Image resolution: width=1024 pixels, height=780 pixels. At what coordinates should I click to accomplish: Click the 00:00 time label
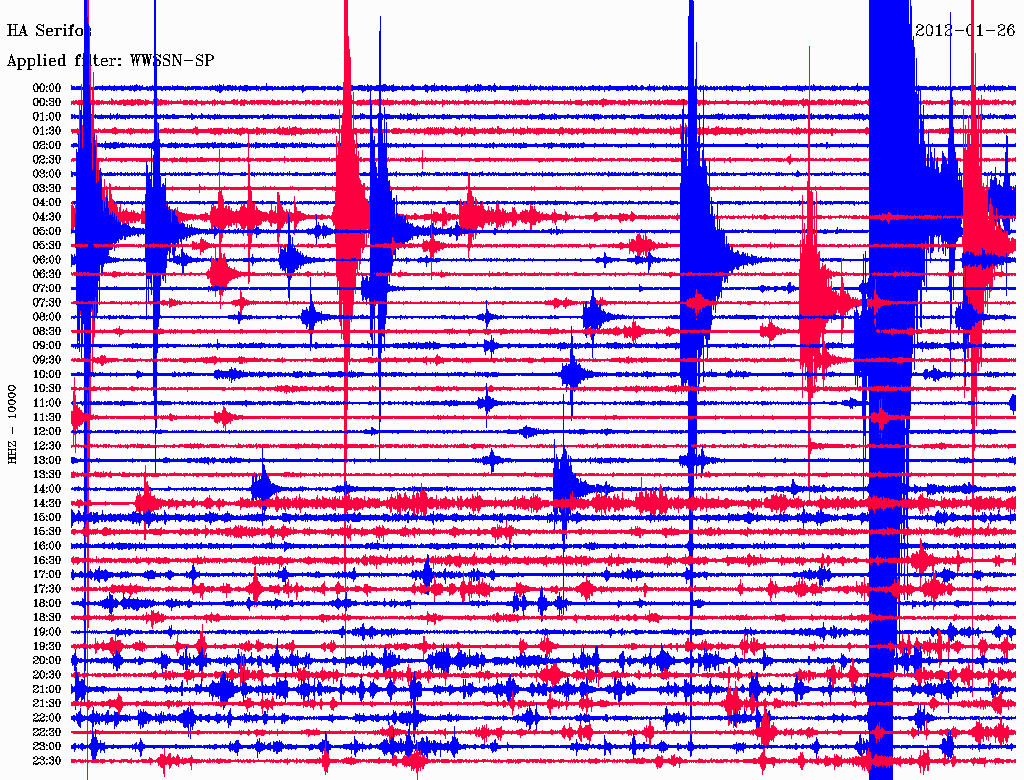pos(47,88)
